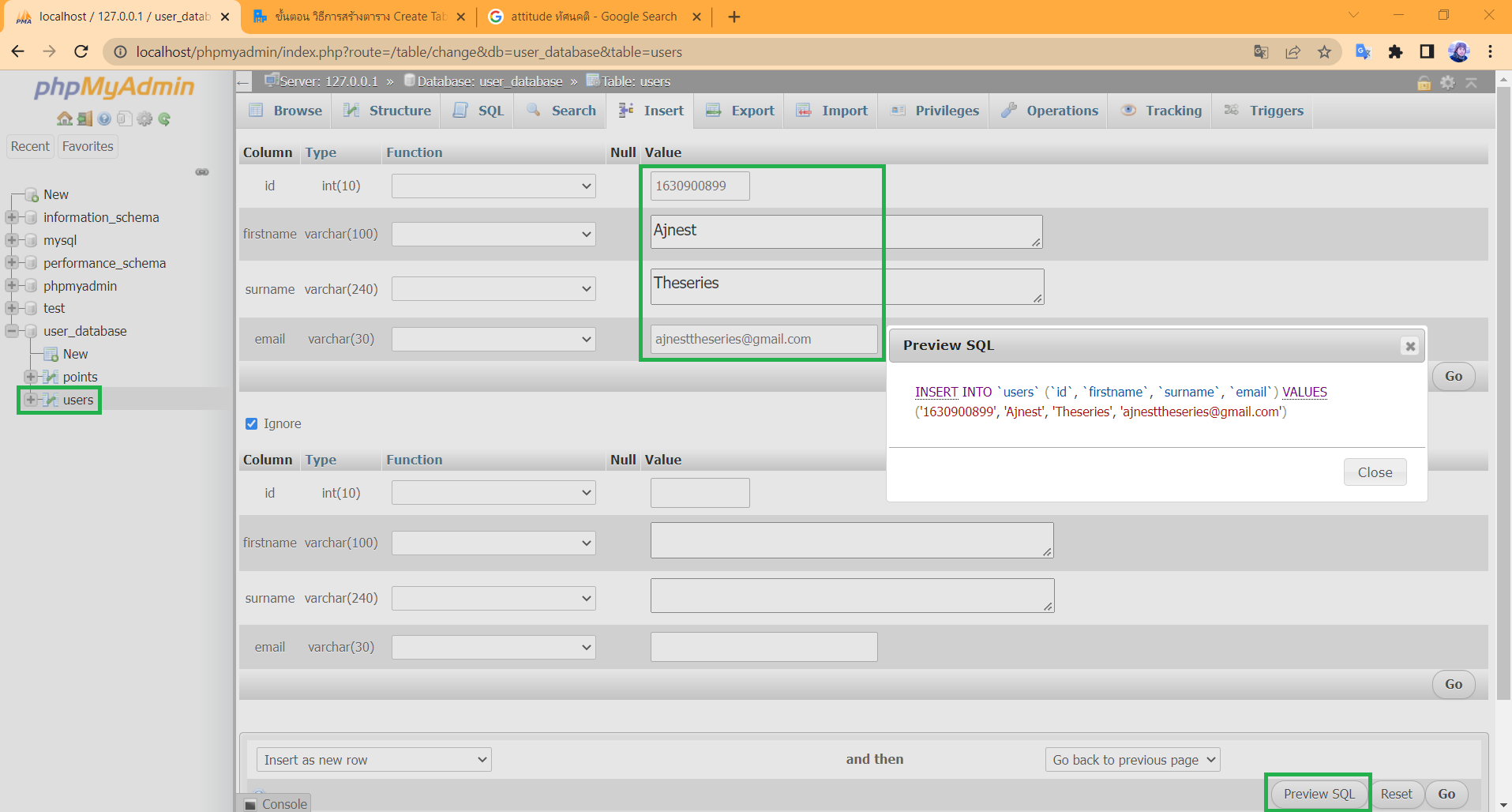Open 'Go back to previous page' dropdown
Screen dimensions: 1512x812
[x=1132, y=760]
